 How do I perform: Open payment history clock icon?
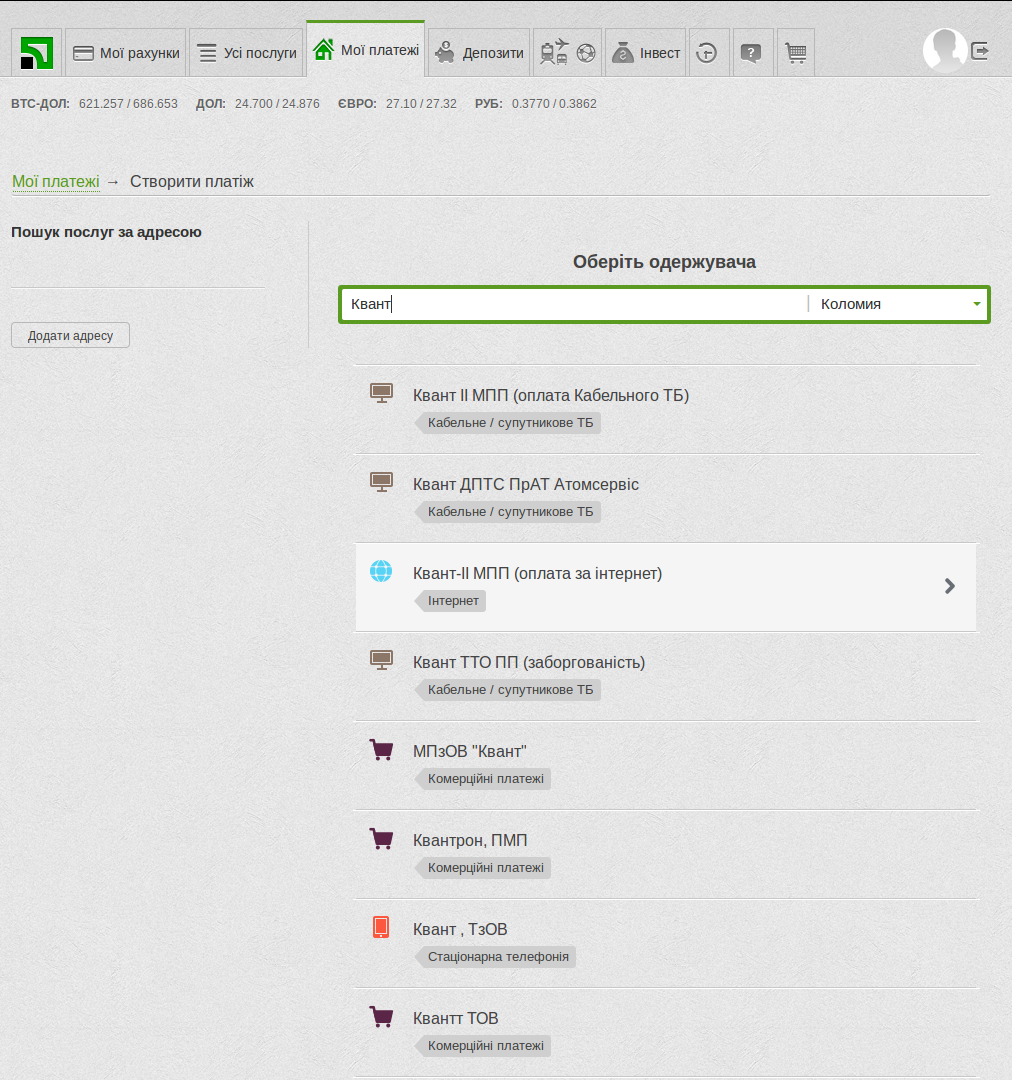coord(707,53)
